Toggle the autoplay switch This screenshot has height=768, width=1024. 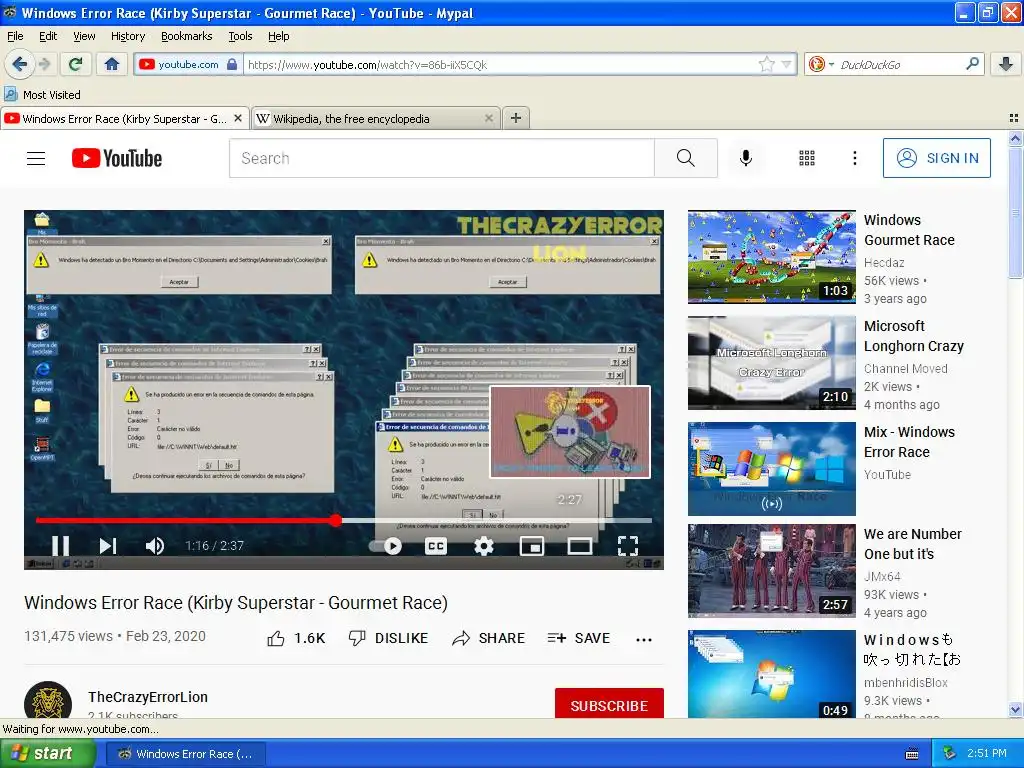pyautogui.click(x=385, y=545)
